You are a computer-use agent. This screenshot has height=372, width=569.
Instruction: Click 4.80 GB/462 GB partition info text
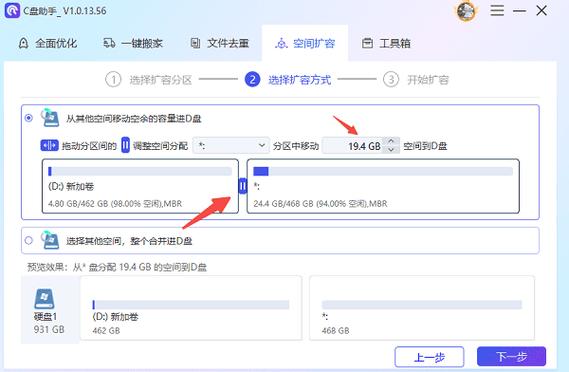pos(115,204)
